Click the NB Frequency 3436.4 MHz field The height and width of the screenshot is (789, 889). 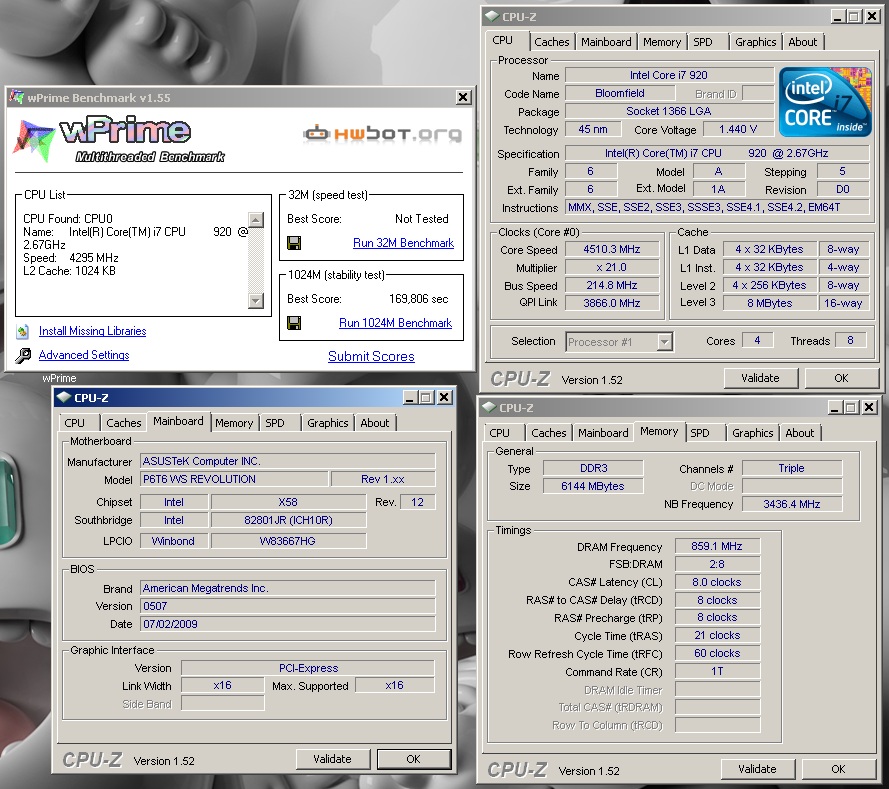point(791,504)
